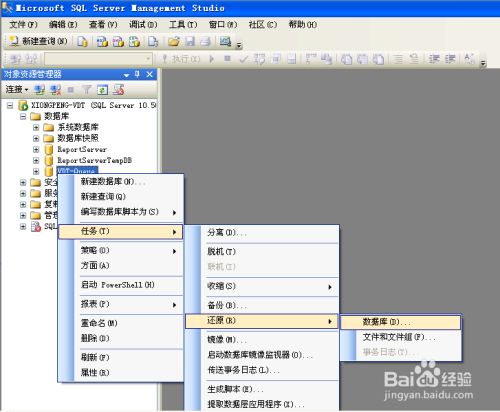Choose 数据库(D)... under 还原 submenu
The image size is (500, 412).
coord(401,322)
